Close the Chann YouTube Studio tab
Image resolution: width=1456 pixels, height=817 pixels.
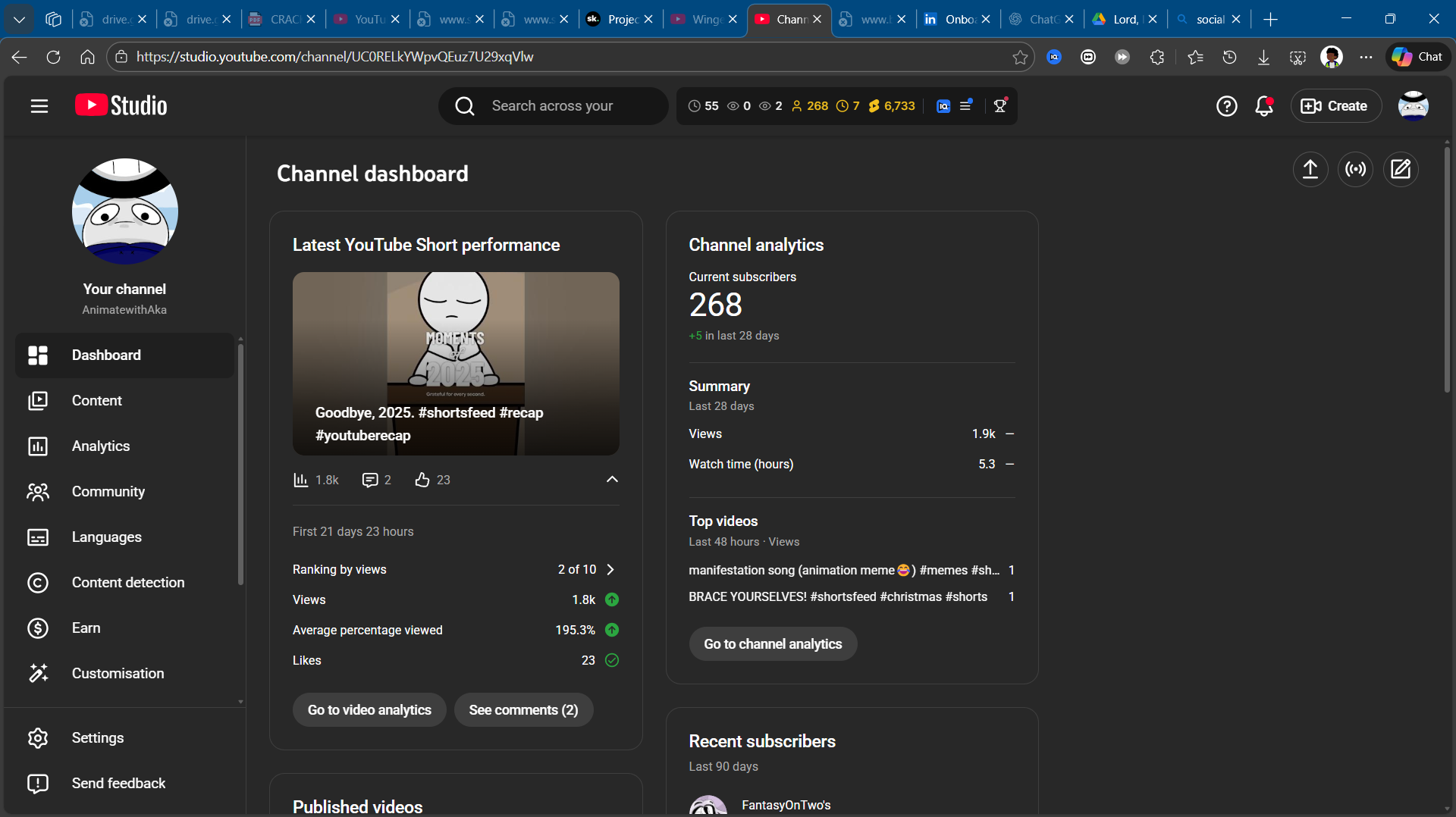click(817, 20)
